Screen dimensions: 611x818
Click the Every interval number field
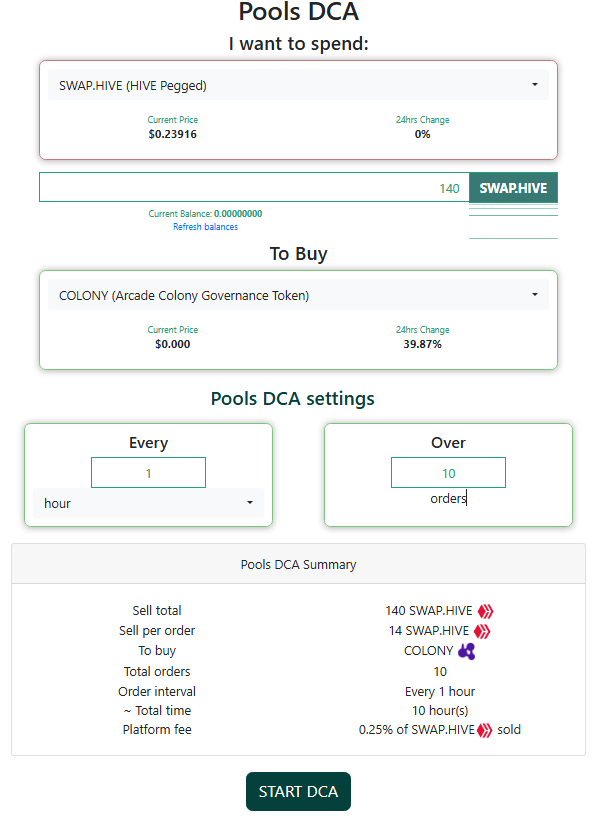point(148,473)
